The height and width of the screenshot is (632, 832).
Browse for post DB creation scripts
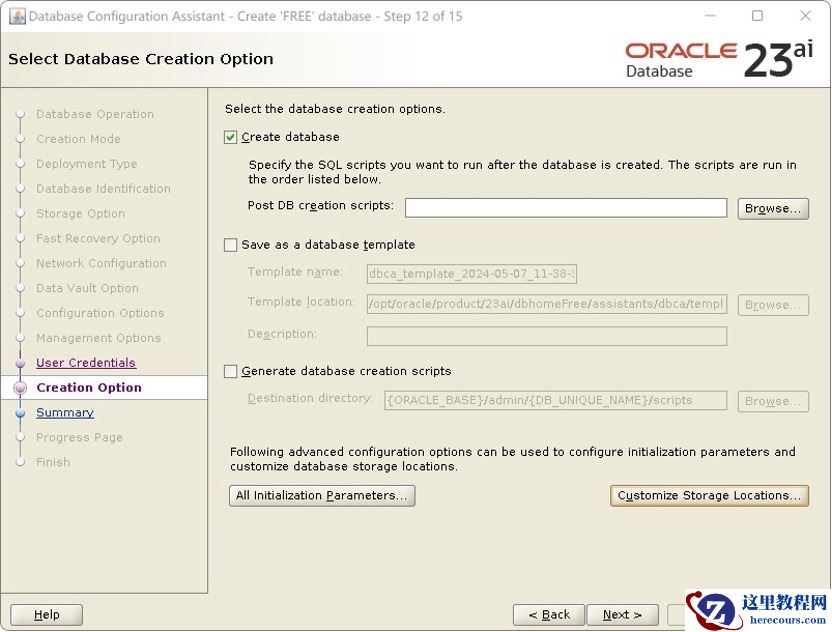[x=773, y=209]
